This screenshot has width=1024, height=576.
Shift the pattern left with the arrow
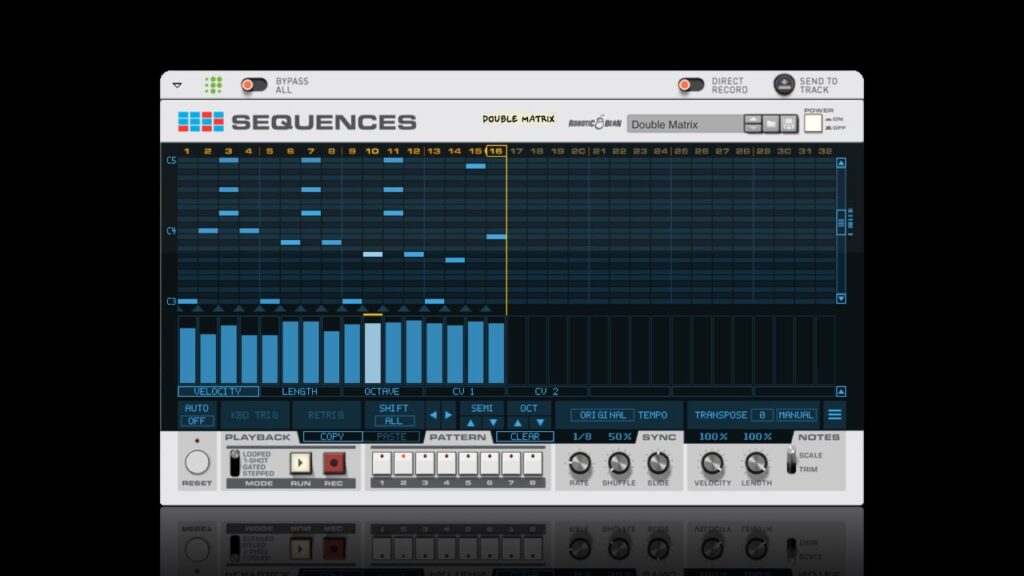pyautogui.click(x=433, y=415)
